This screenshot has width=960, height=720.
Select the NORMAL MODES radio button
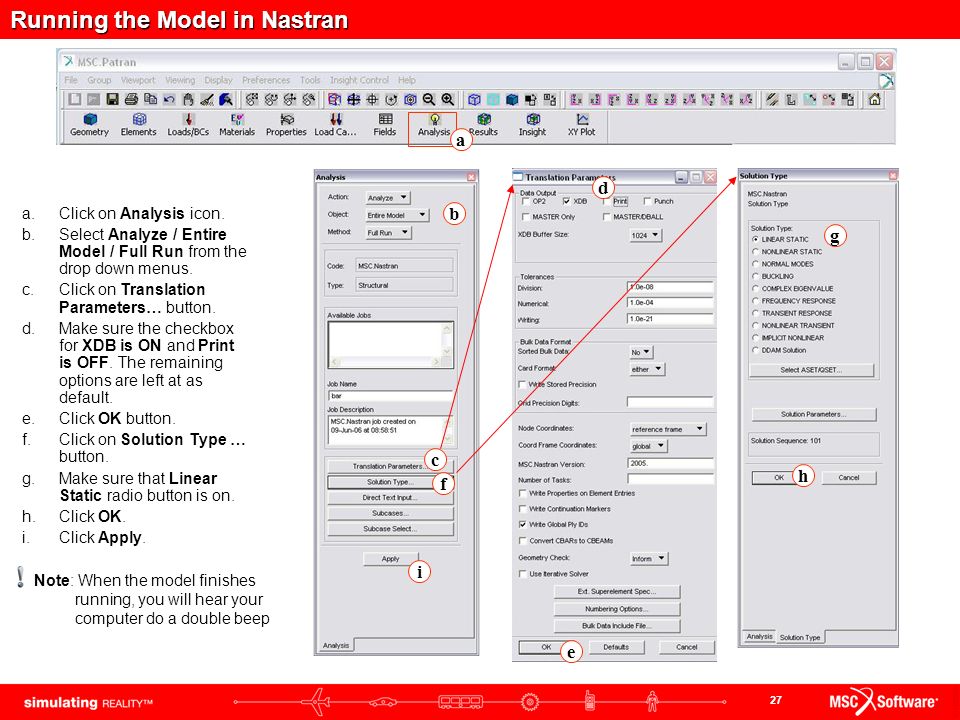coord(756,264)
